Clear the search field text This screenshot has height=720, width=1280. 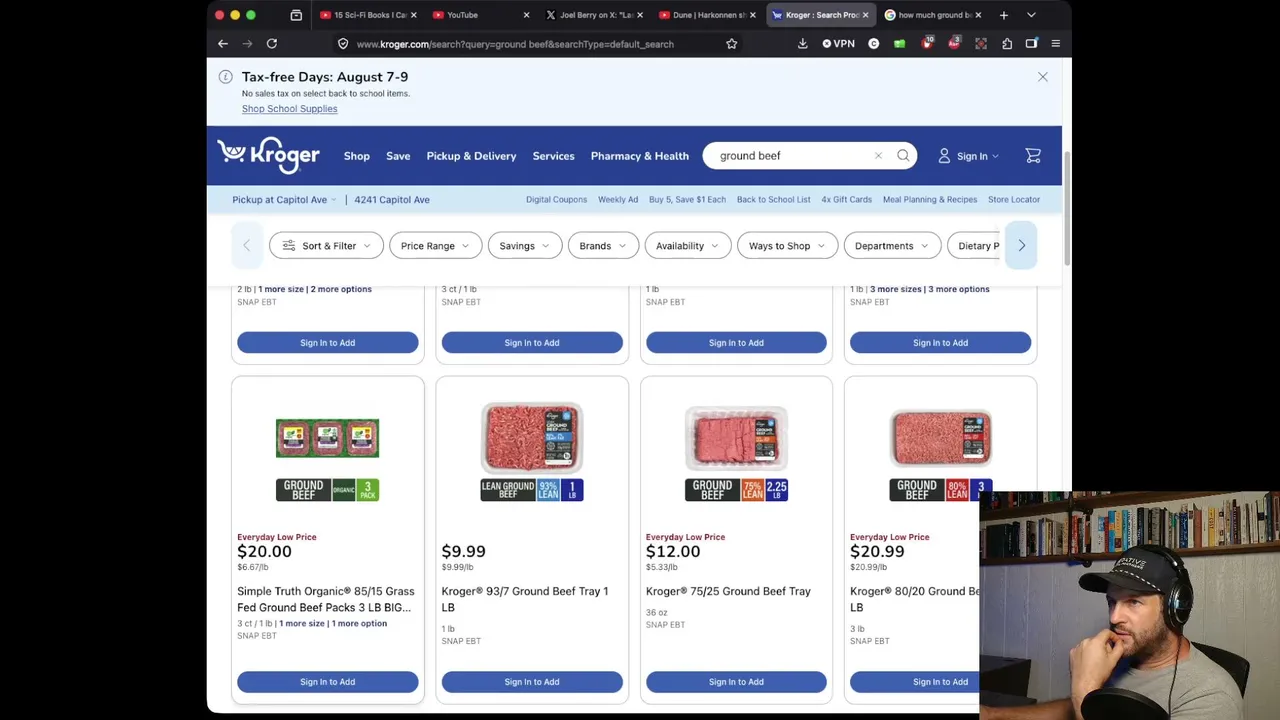coord(878,156)
